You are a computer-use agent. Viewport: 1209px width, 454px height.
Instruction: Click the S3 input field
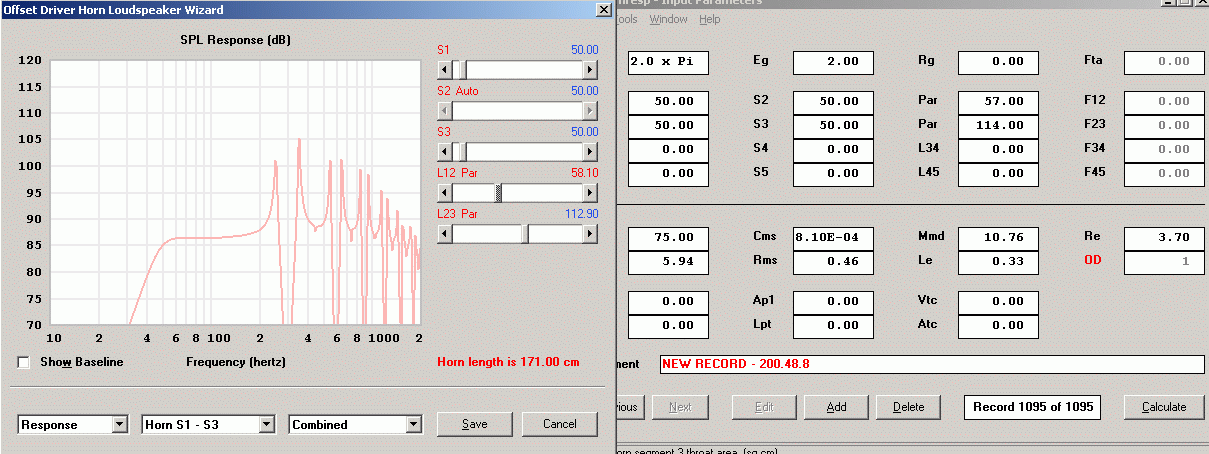coord(833,126)
